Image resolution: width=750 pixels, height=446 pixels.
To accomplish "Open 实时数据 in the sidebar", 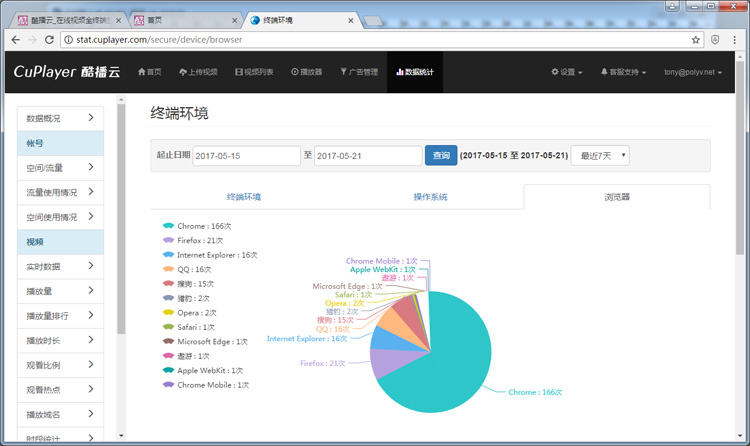I will pos(60,266).
